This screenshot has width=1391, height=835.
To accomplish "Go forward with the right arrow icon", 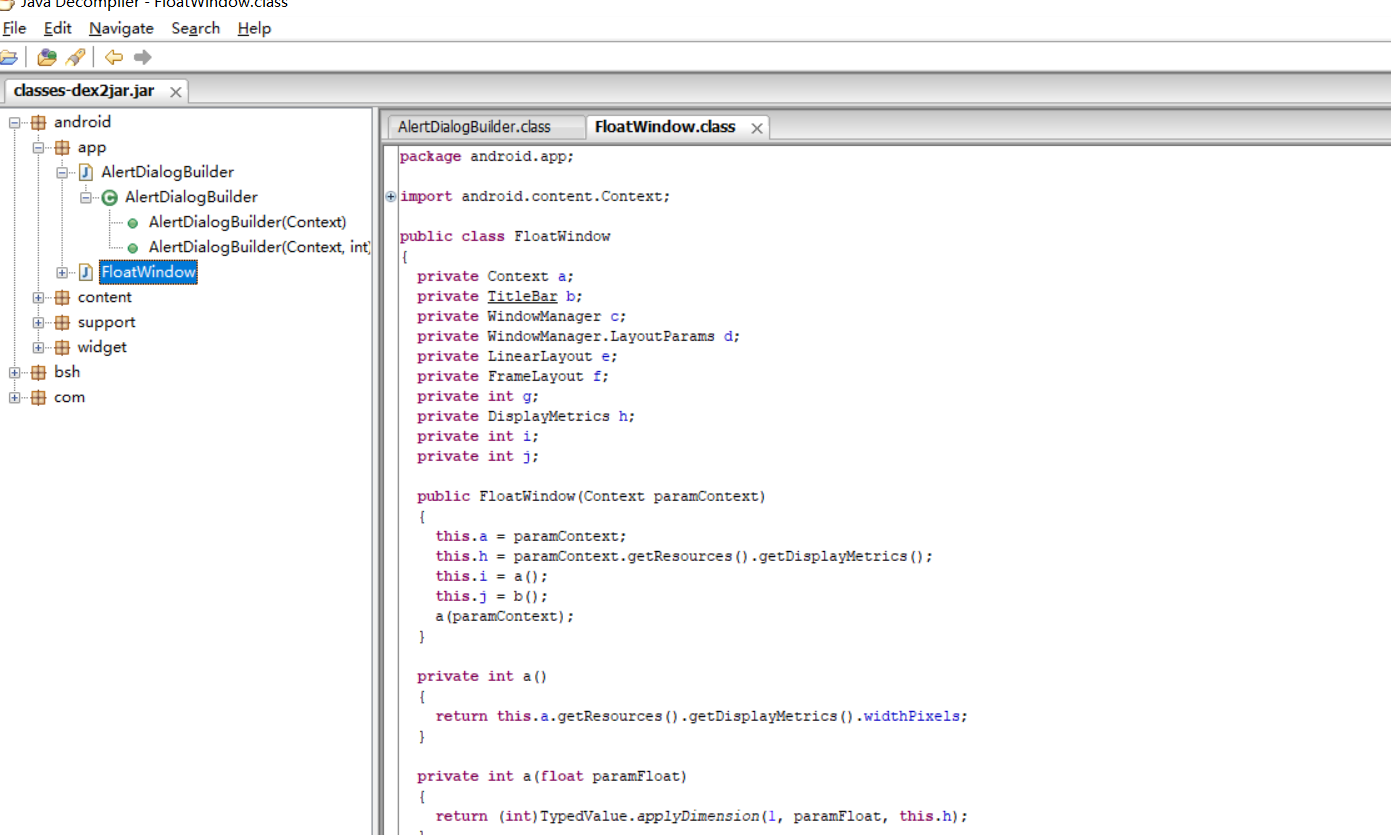I will pos(142,57).
